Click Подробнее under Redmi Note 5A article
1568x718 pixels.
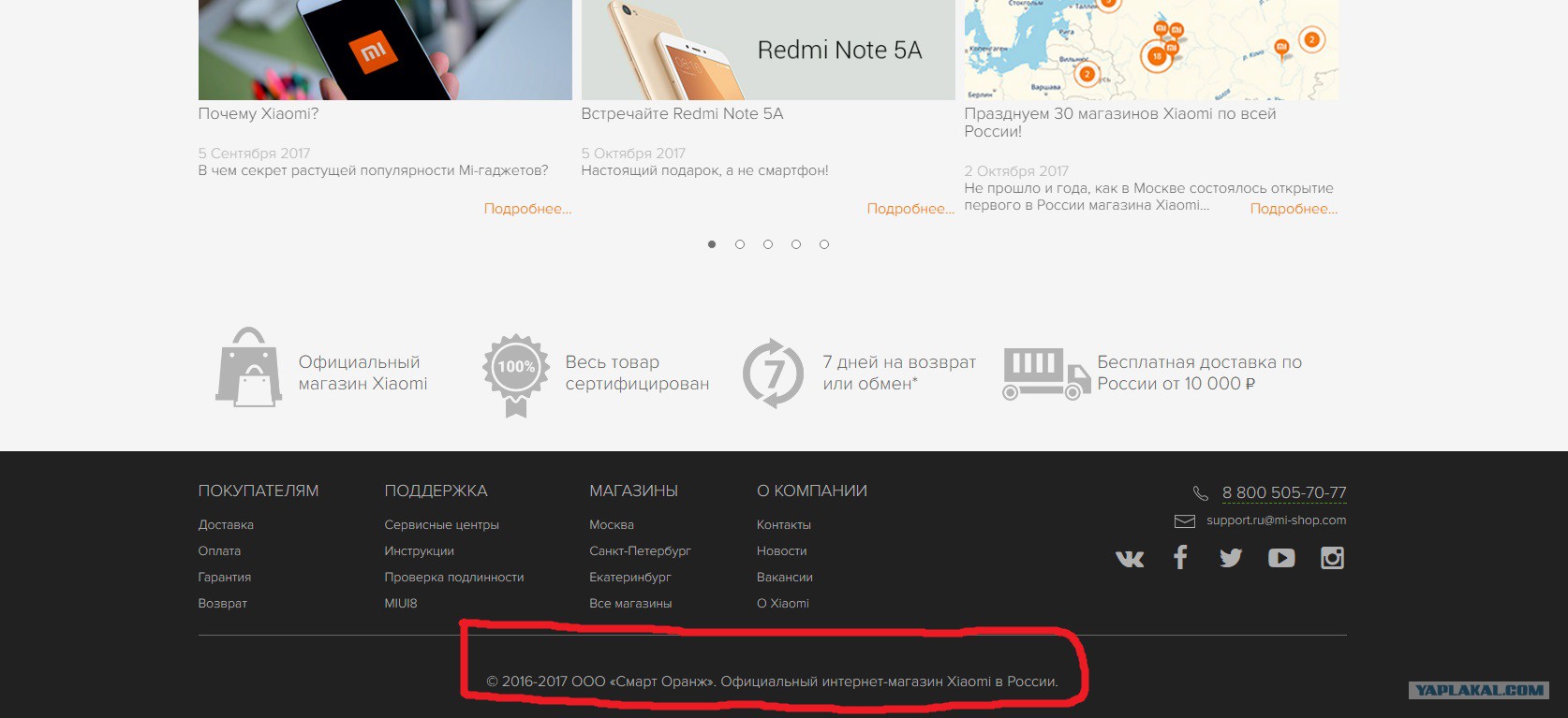[910, 209]
